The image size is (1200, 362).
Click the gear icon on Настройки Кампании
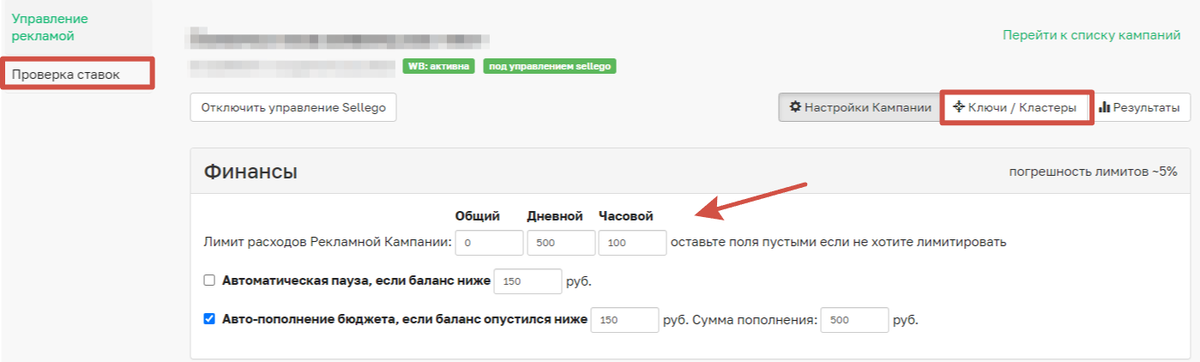(x=796, y=107)
